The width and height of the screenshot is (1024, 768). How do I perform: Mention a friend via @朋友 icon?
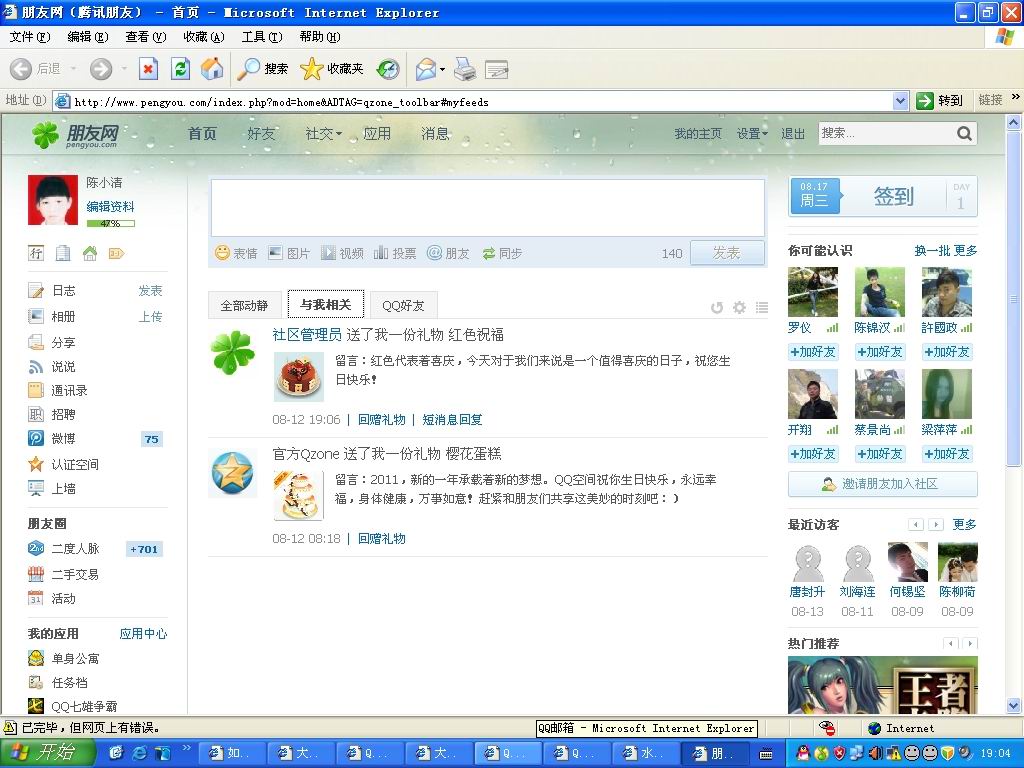448,253
